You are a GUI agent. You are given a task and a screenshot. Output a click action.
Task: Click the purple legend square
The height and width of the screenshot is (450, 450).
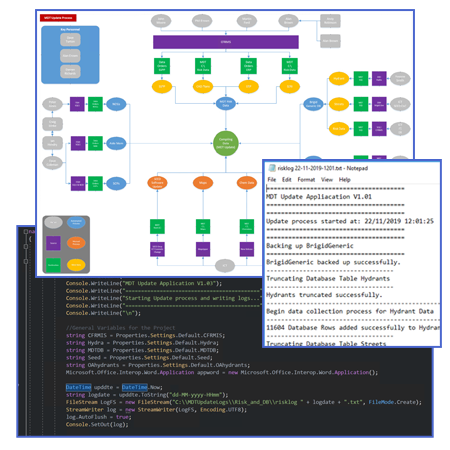tap(53, 243)
